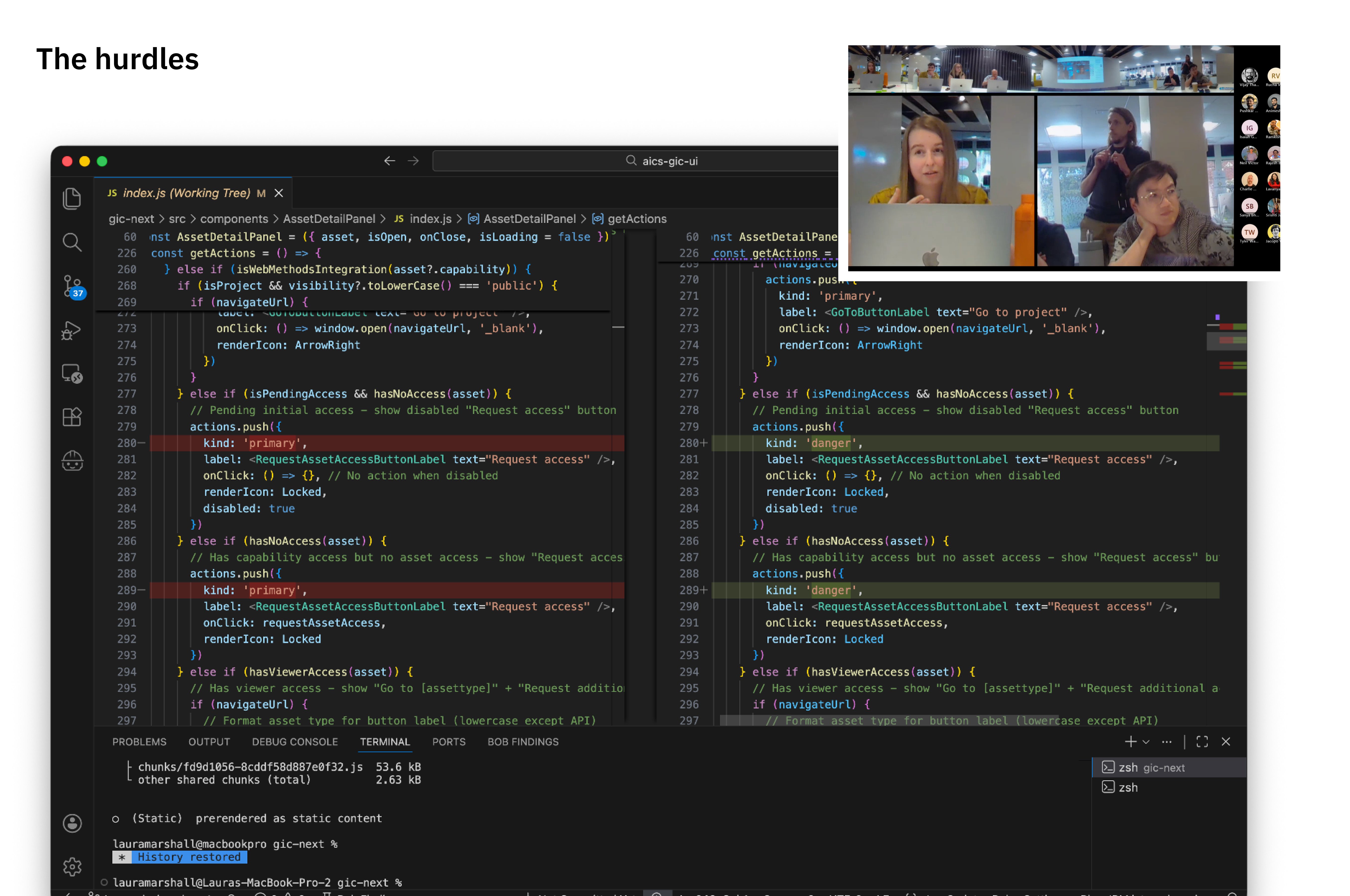Click the JS file icon in breadcrumbs
1350x896 pixels.
click(x=399, y=219)
